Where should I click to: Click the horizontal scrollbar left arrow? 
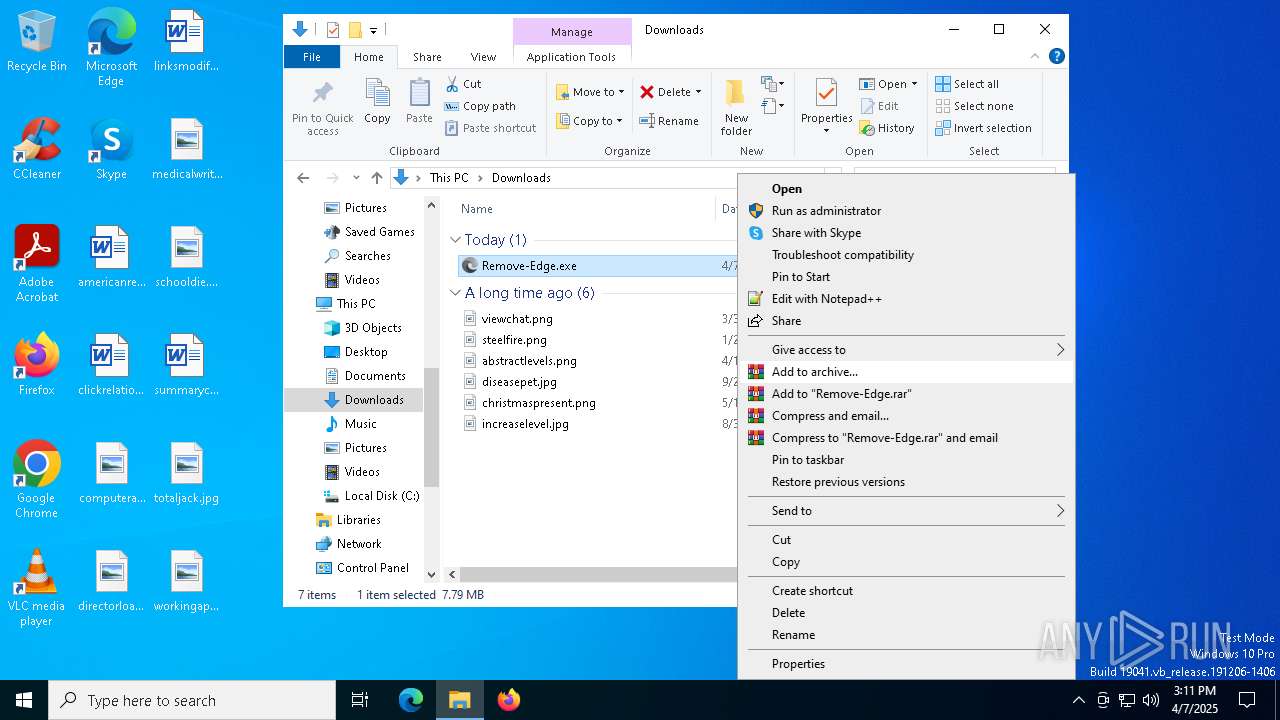pos(452,575)
